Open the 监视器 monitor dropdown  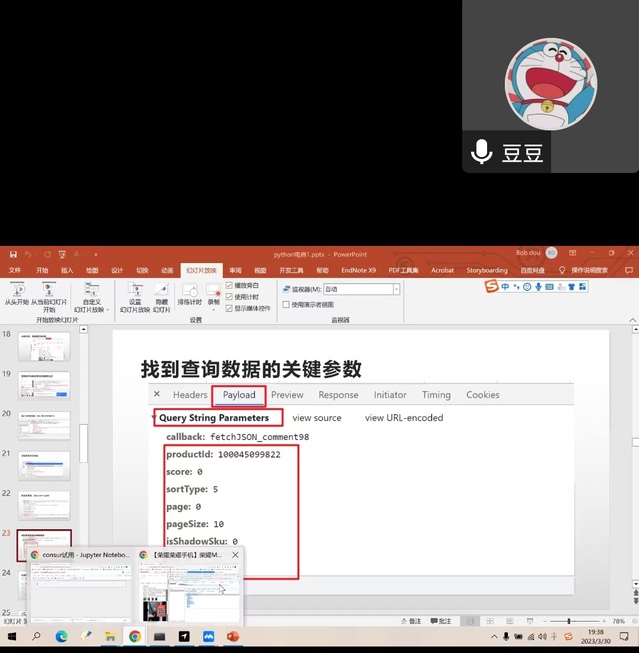pyautogui.click(x=396, y=289)
